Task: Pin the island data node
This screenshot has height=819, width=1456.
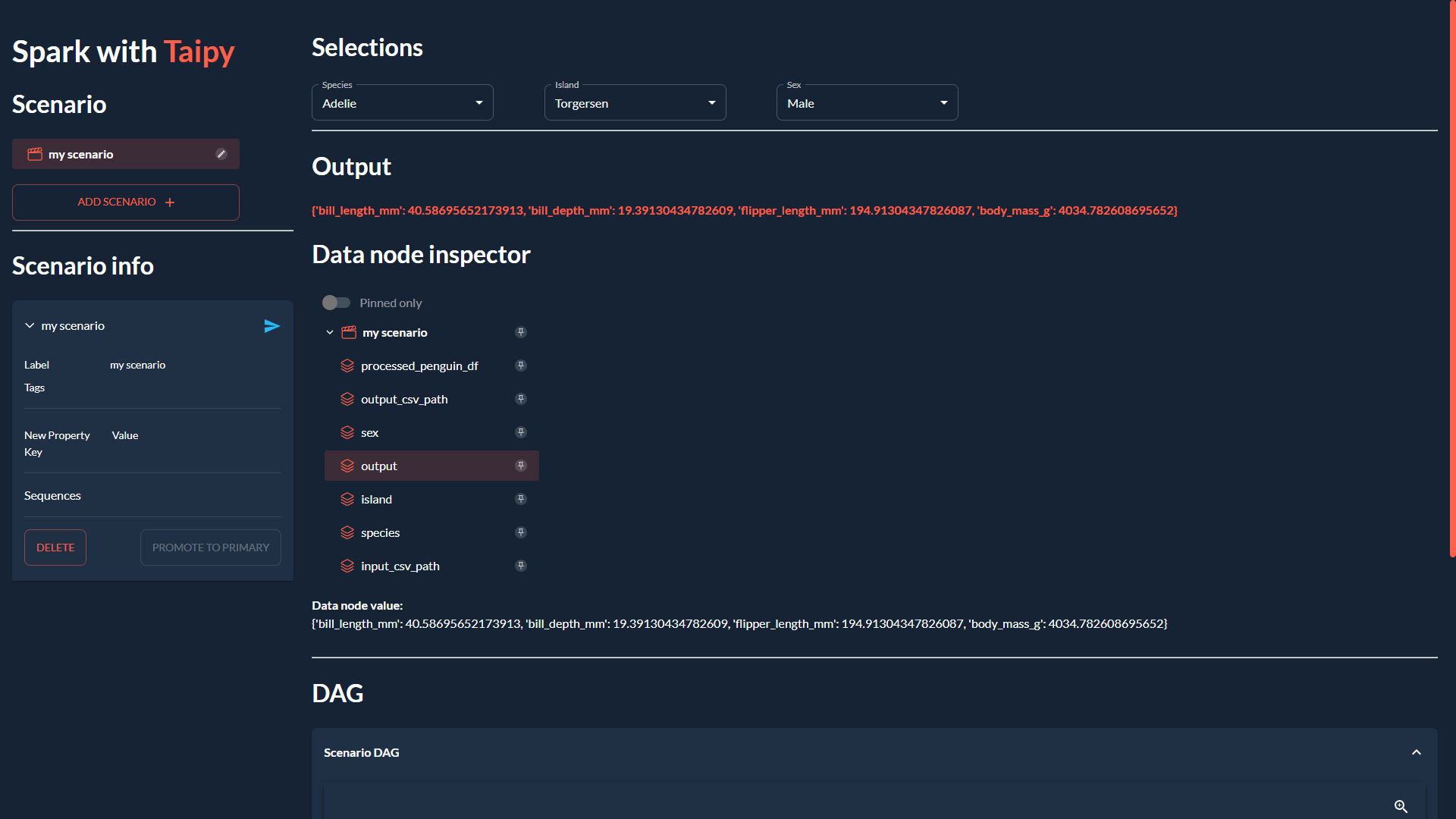Action: point(521,499)
